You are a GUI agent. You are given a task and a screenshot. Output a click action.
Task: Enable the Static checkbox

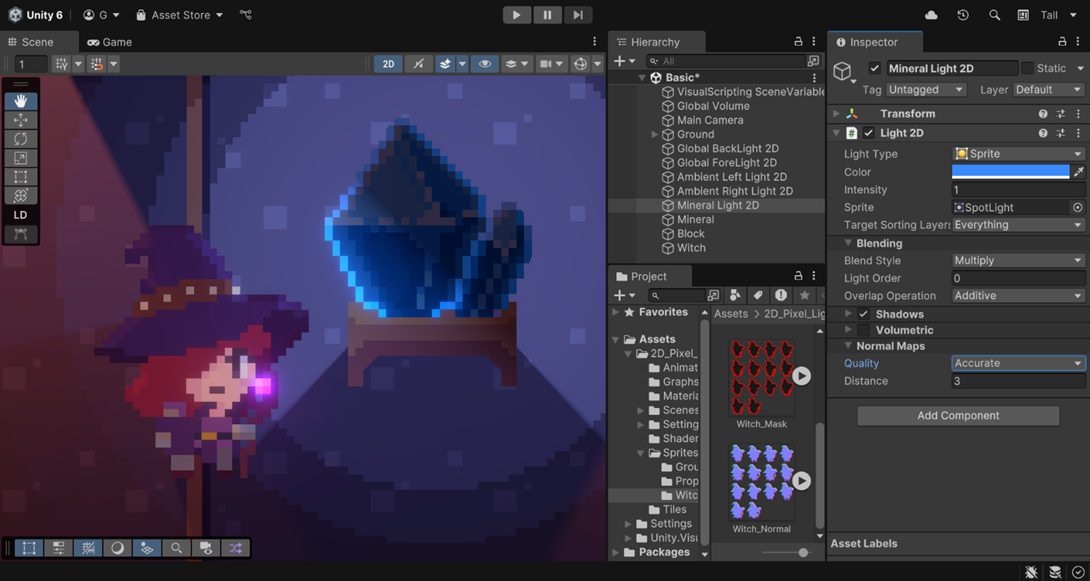click(x=1027, y=68)
